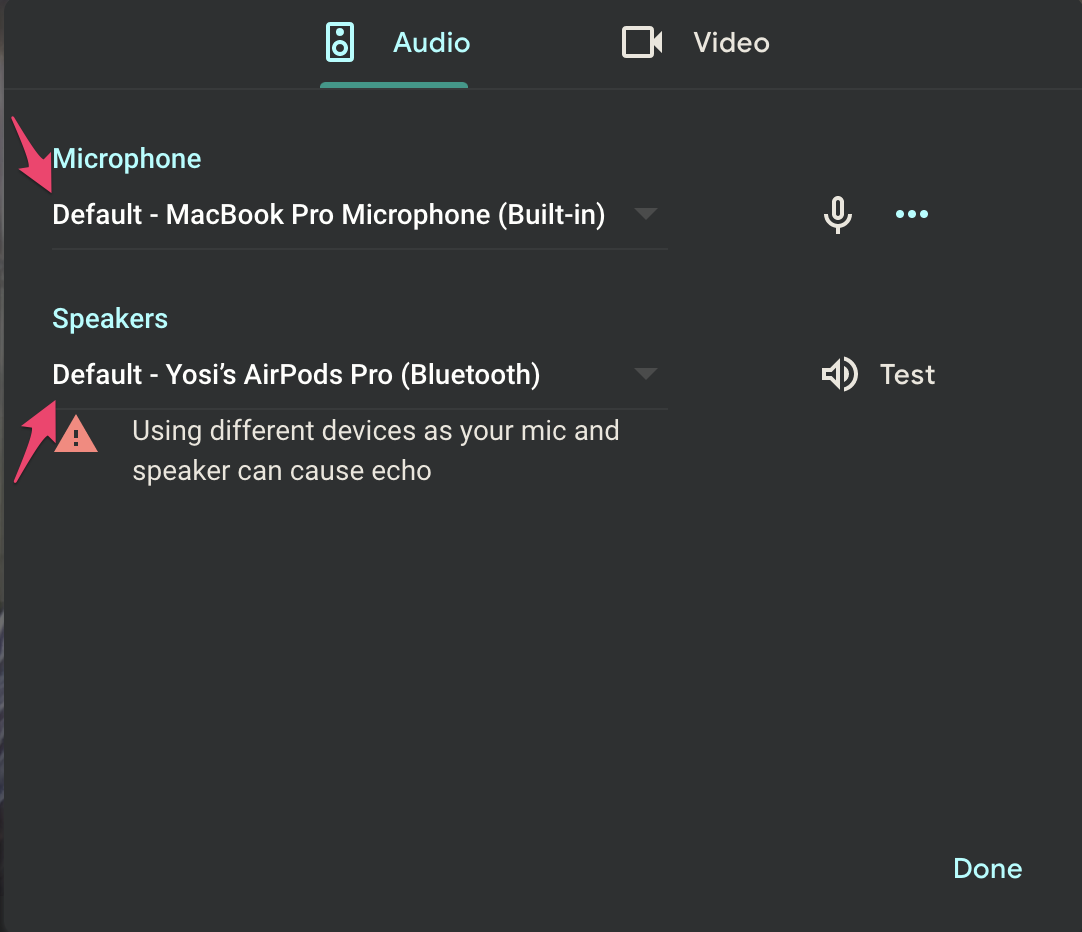
Task: Click the speaker icon beside Audio tab
Action: point(340,42)
